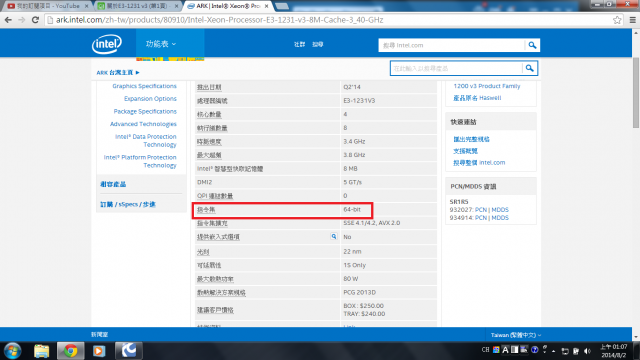Select the 80 W TDP value
This screenshot has height=360, width=640.
tap(350, 279)
